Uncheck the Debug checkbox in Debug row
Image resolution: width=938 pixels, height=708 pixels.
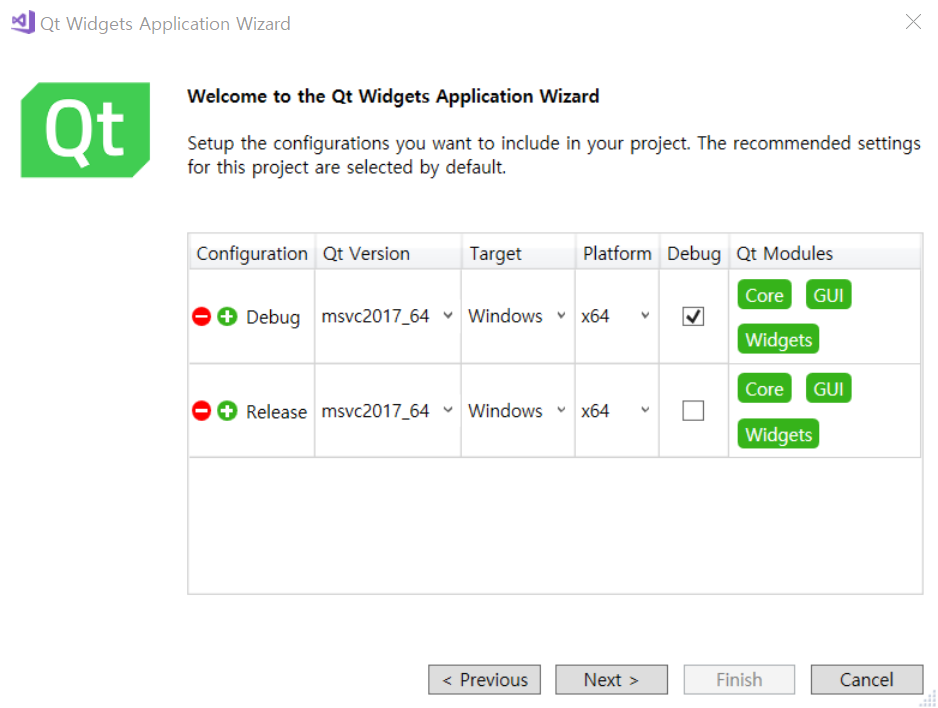(x=693, y=316)
